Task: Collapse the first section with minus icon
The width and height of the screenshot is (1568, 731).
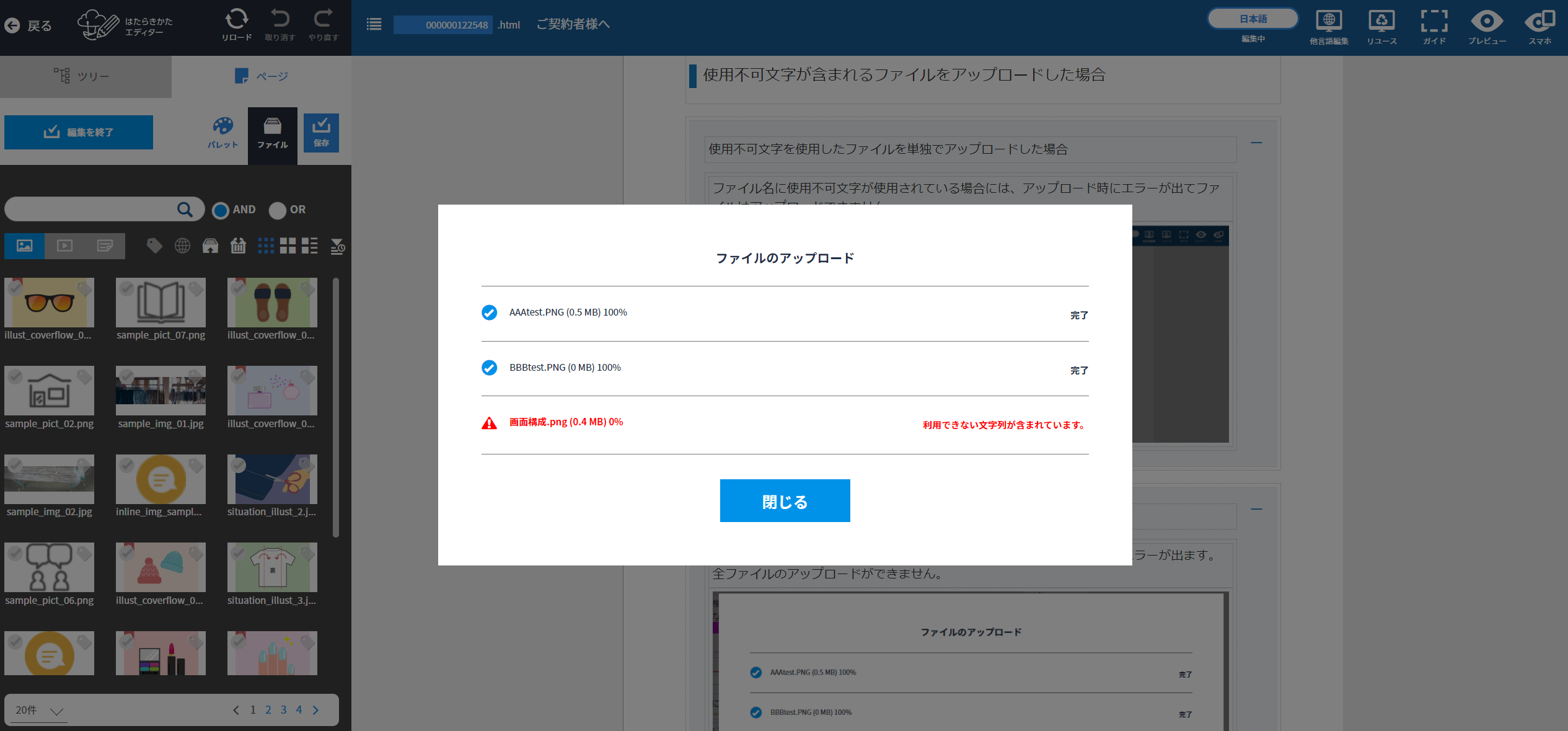Action: click(x=1256, y=143)
